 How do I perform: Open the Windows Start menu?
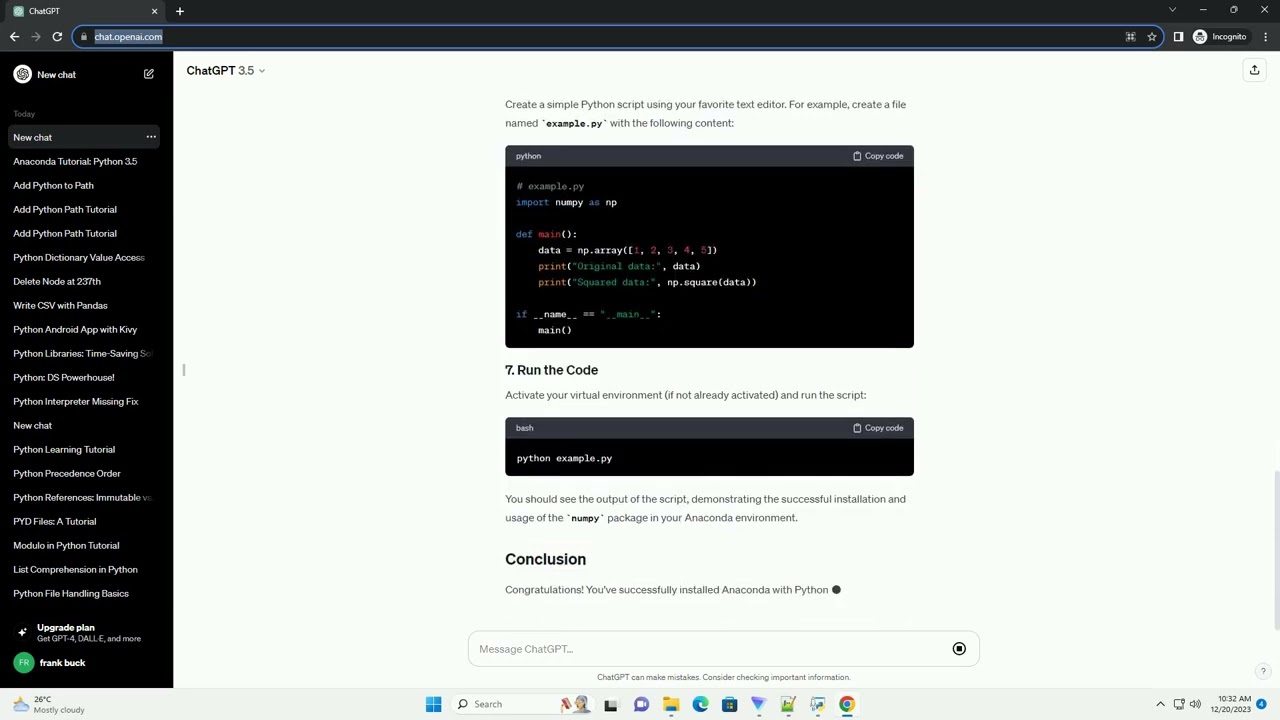pos(433,704)
